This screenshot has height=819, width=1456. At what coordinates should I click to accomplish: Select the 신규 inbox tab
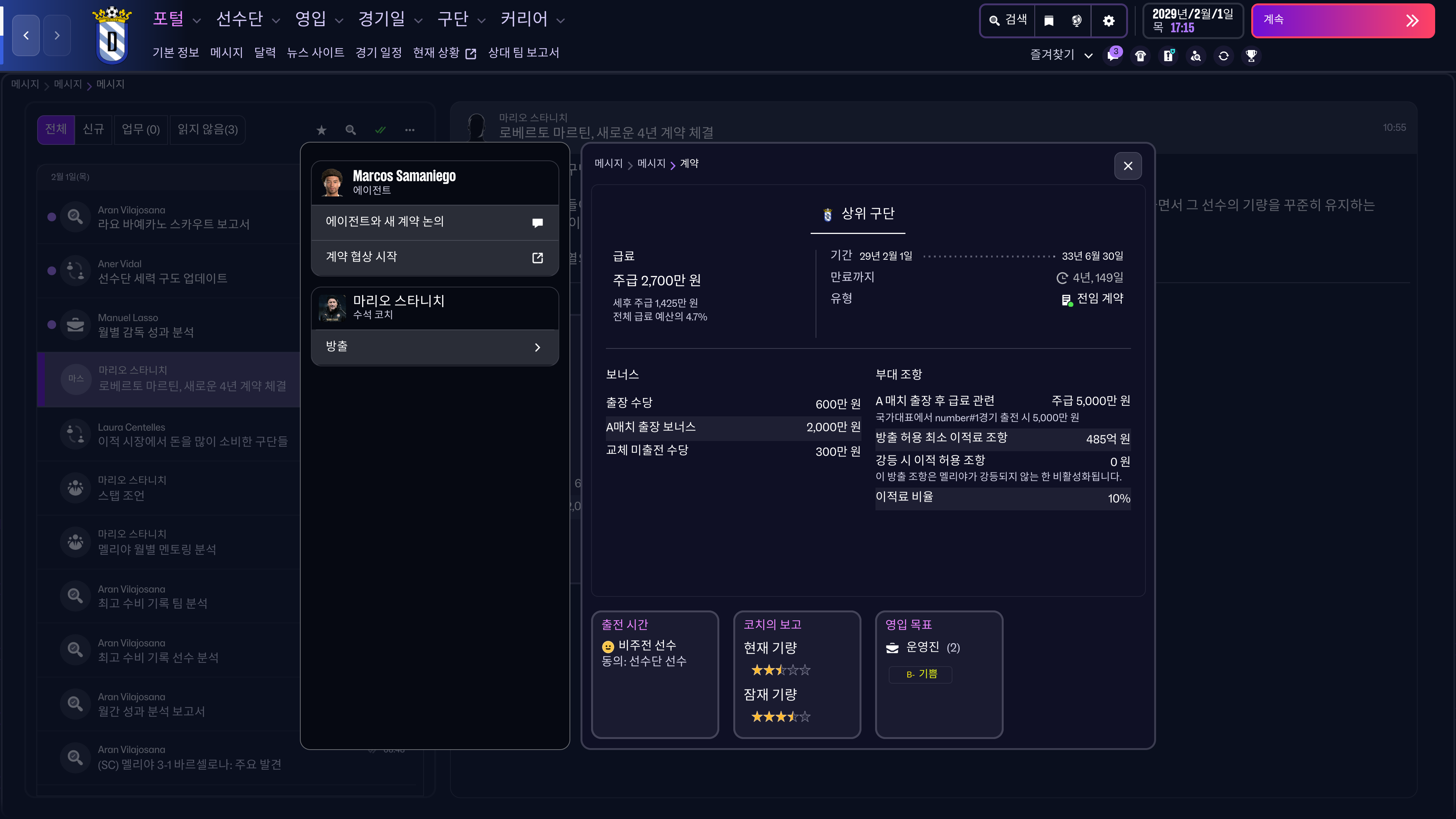(93, 130)
